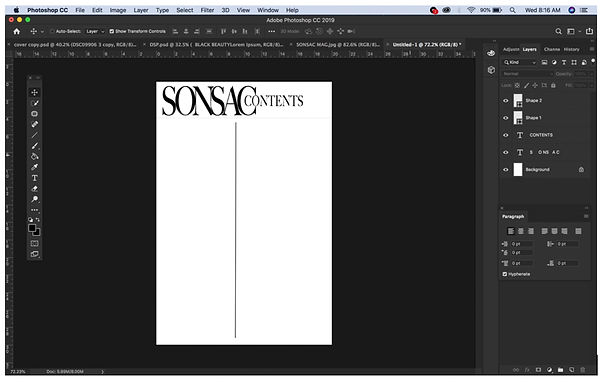Hide the Background layer

click(505, 170)
